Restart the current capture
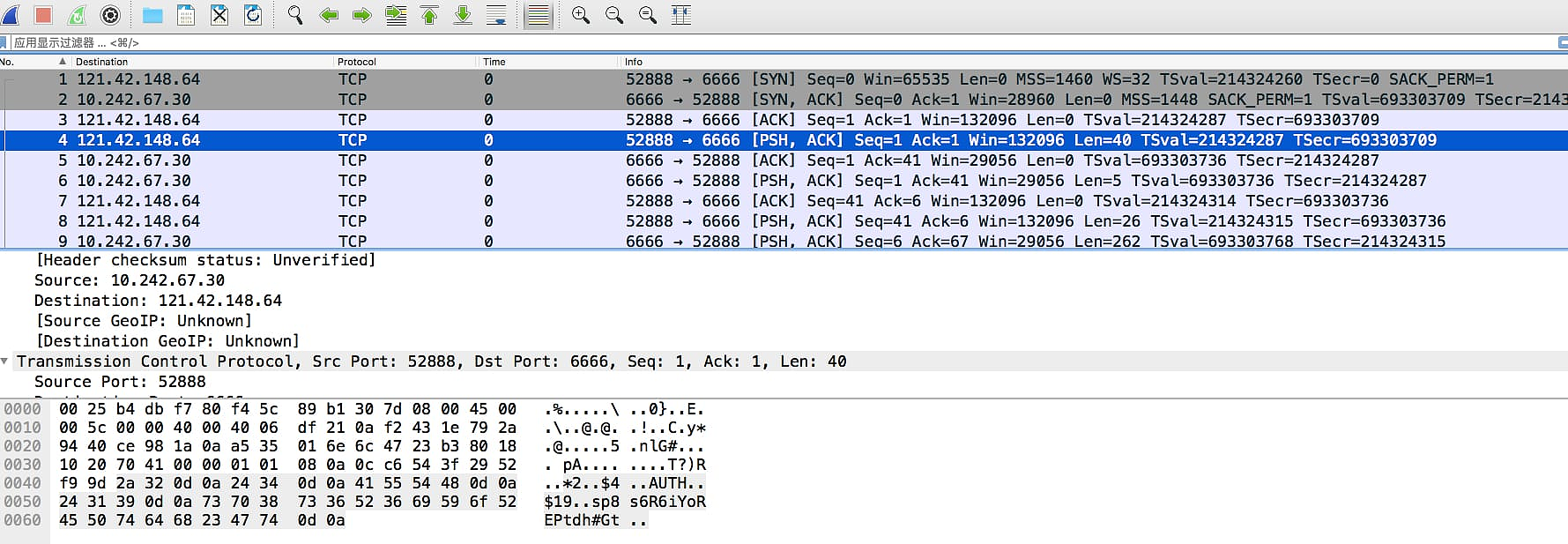This screenshot has width=1568, height=544. [77, 15]
